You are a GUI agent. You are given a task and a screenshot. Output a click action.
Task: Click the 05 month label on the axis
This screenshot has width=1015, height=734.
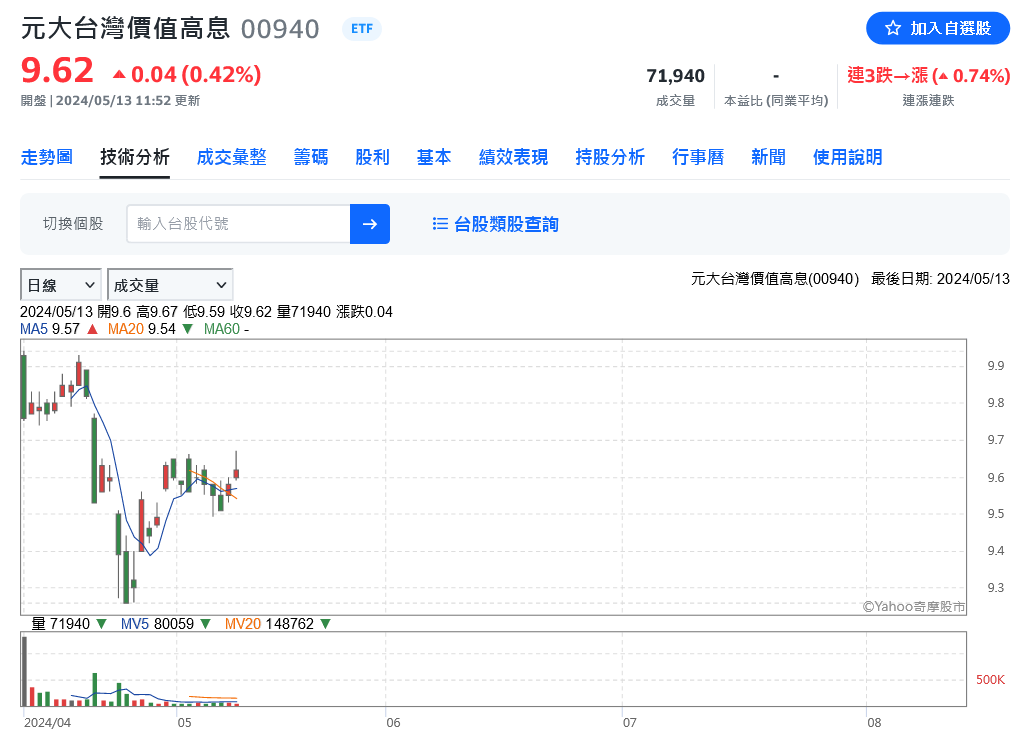coord(184,722)
